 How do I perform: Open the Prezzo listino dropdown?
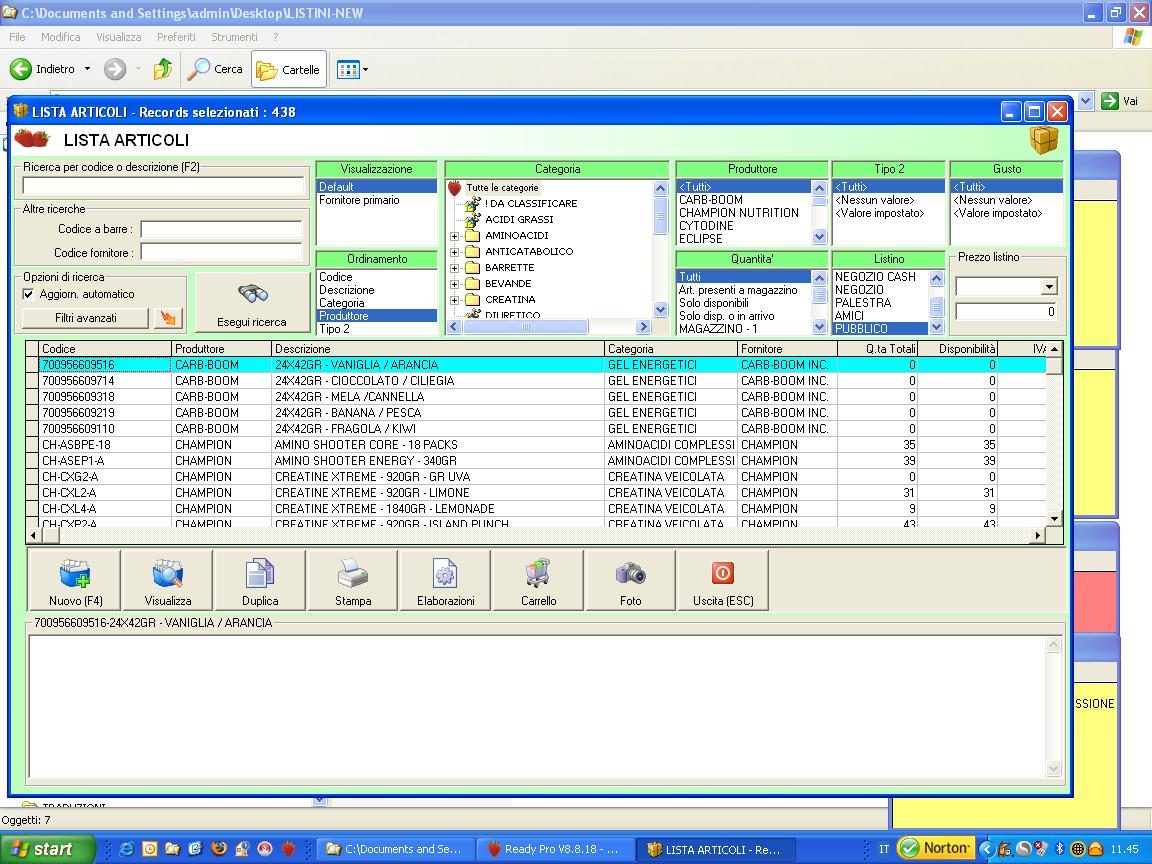(1048, 287)
